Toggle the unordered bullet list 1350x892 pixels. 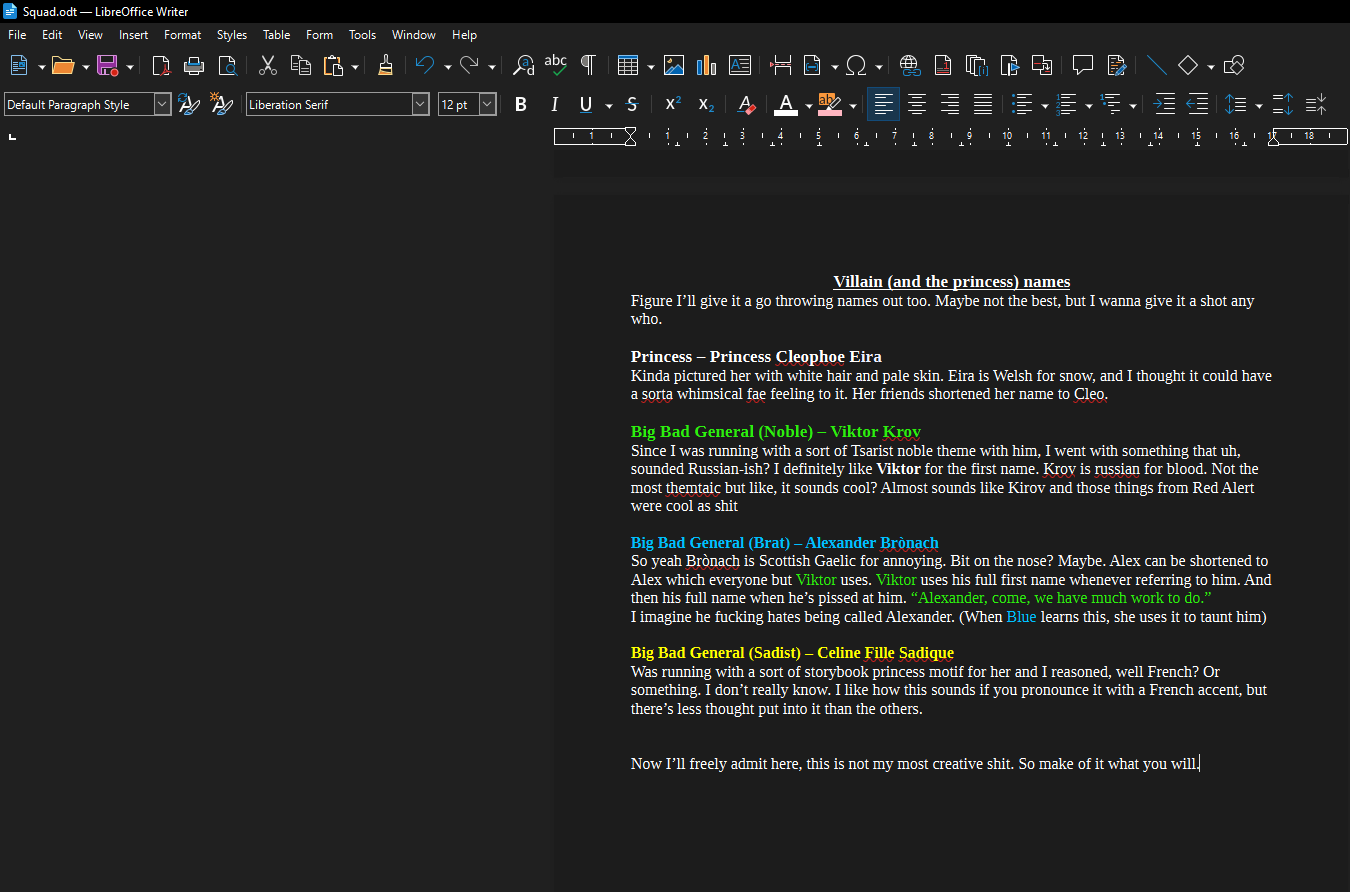[1022, 104]
